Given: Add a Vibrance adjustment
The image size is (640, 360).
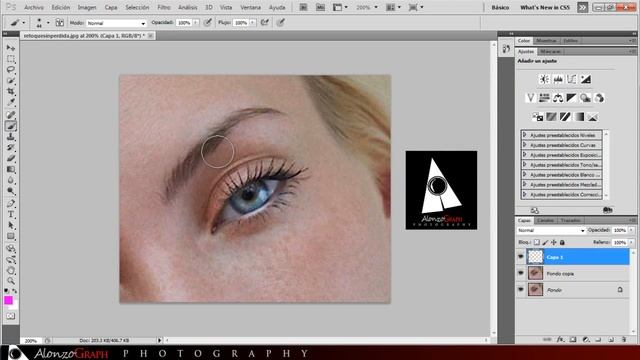Looking at the screenshot, I should click(x=530, y=98).
